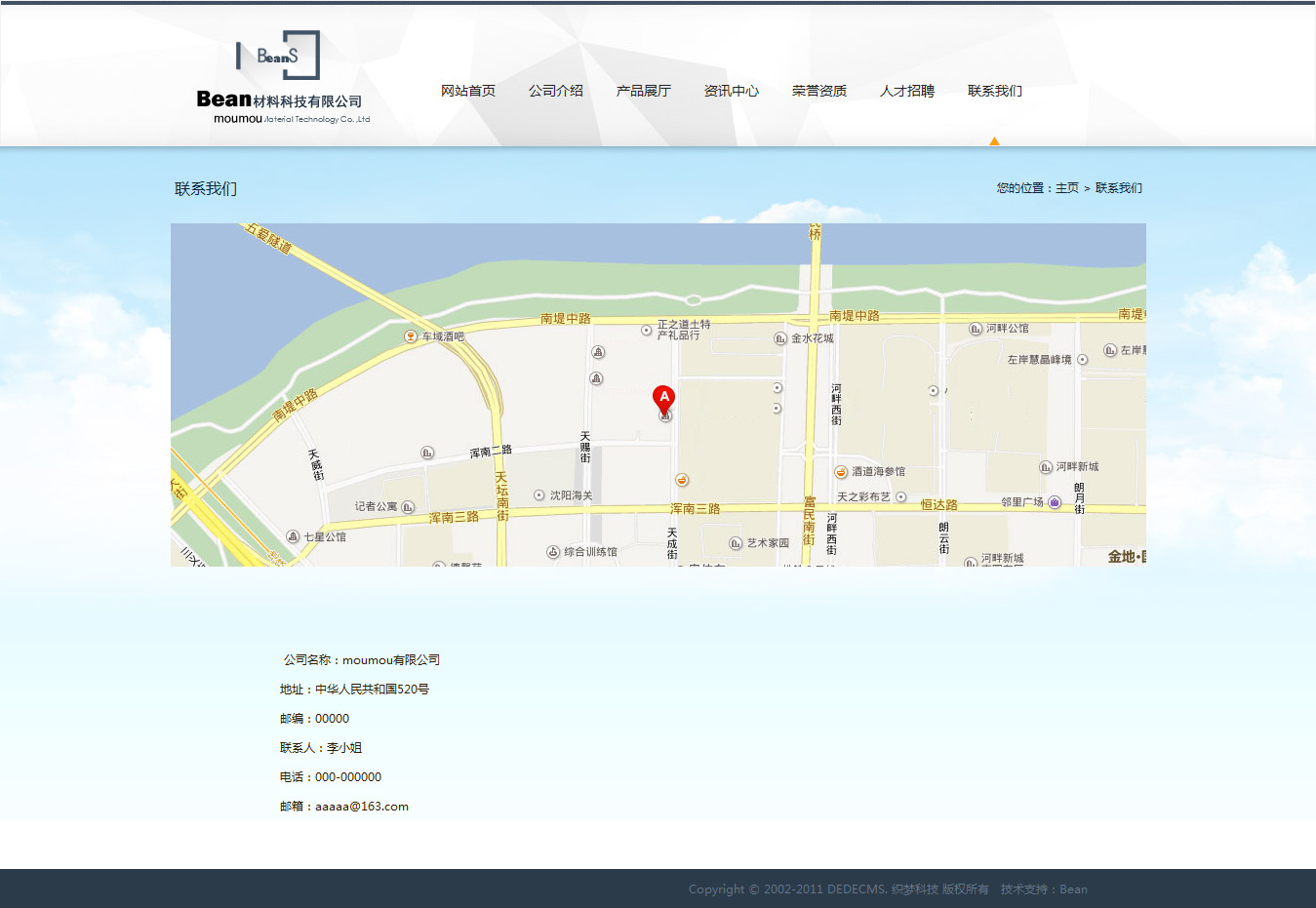
Task: Click the 主页 breadcrumb link
Action: coord(1067,188)
